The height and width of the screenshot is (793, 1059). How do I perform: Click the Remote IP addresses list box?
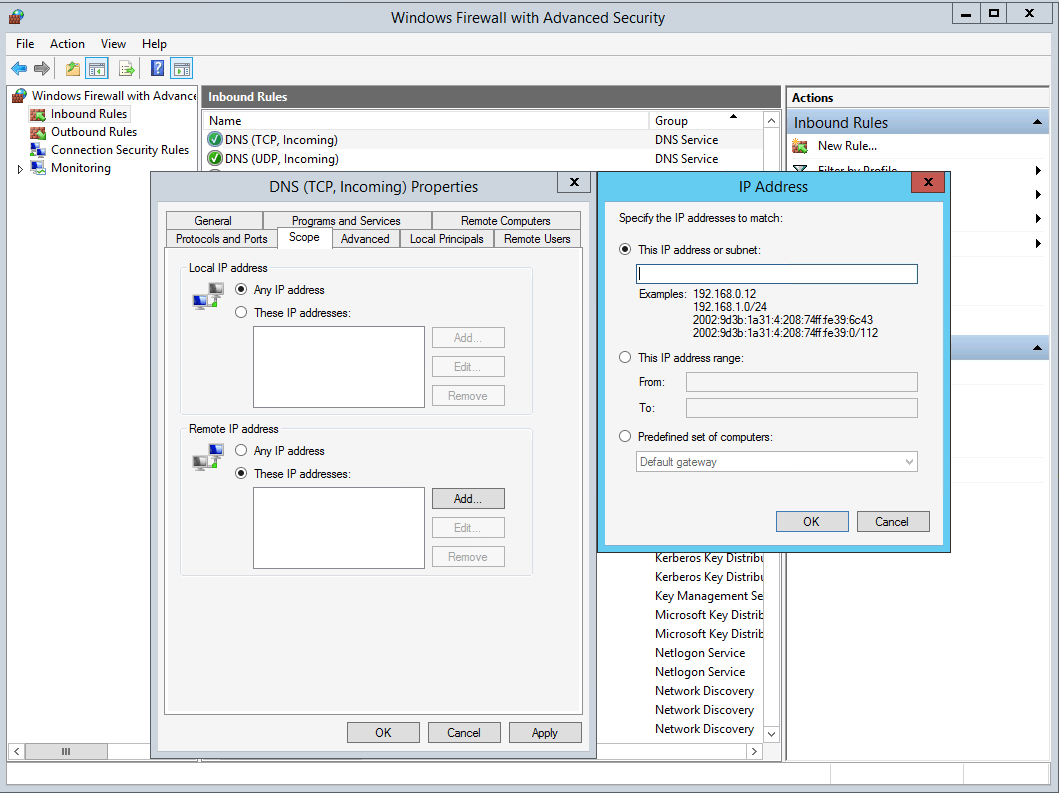pyautogui.click(x=339, y=528)
